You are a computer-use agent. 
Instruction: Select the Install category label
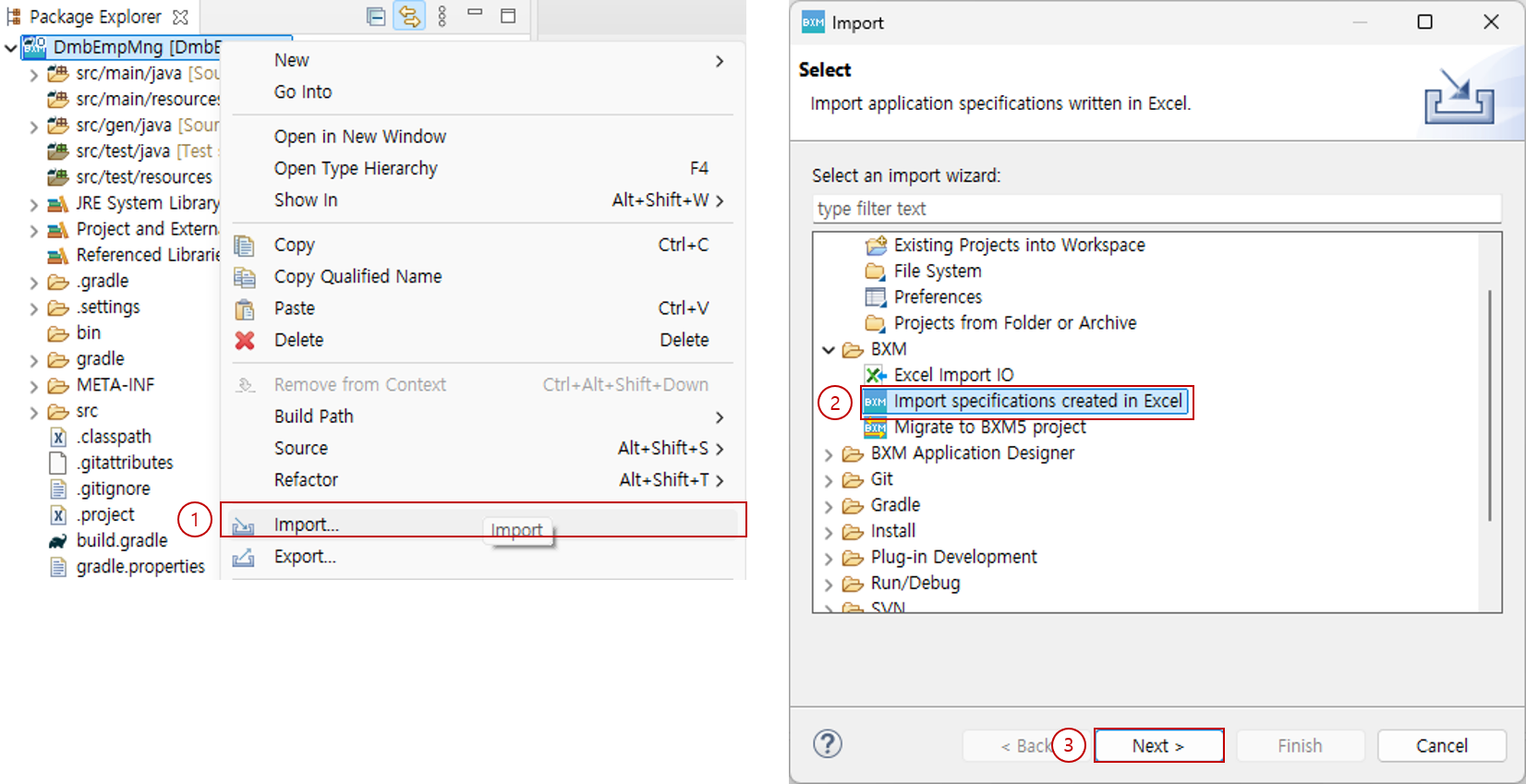tap(893, 531)
